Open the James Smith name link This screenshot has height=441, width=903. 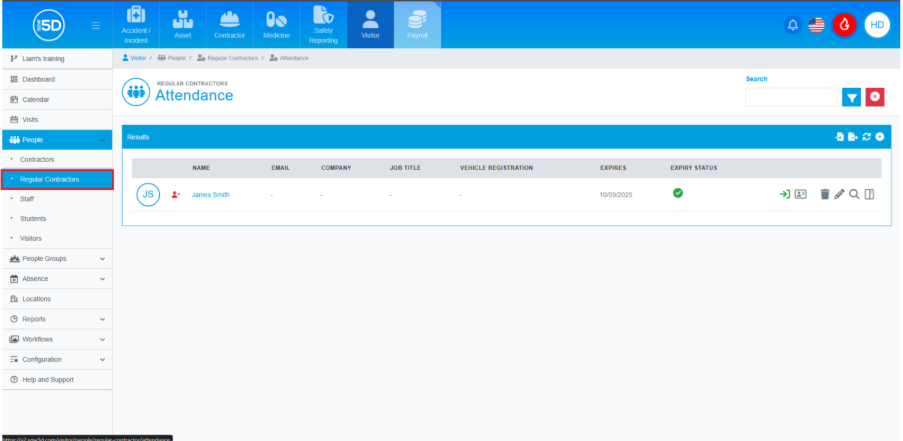(x=210, y=194)
